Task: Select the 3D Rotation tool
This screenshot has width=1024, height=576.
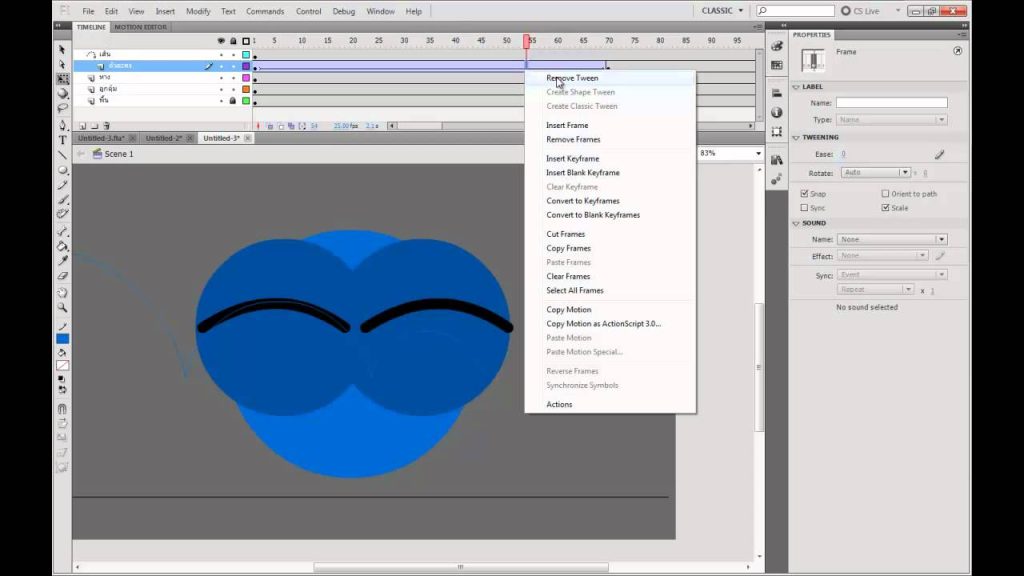Action: [62, 93]
